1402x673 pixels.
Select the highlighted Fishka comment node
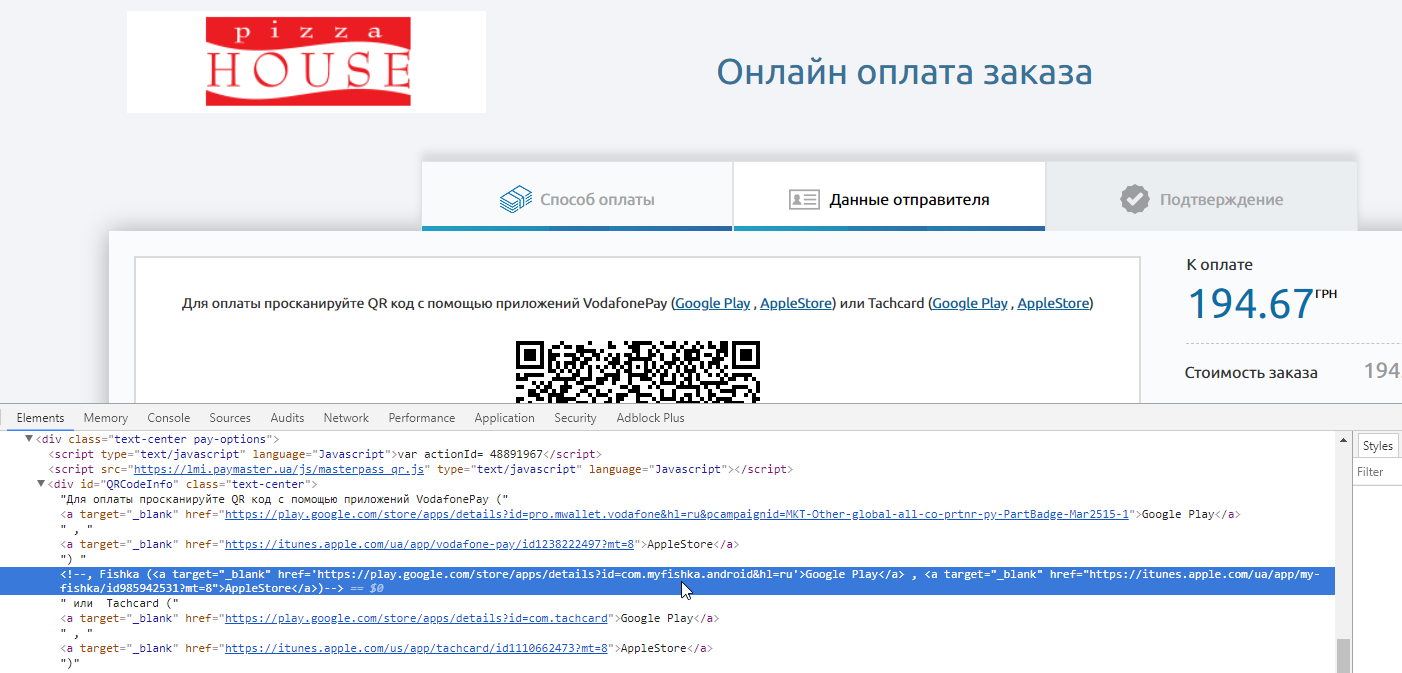click(667, 581)
